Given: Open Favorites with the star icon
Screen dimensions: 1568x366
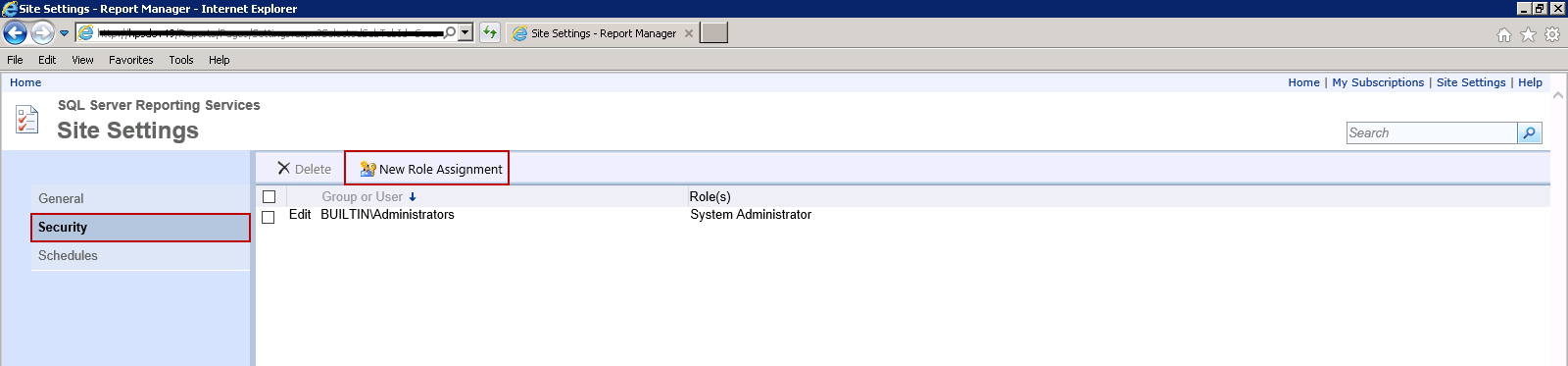Looking at the screenshot, I should coord(1528,34).
